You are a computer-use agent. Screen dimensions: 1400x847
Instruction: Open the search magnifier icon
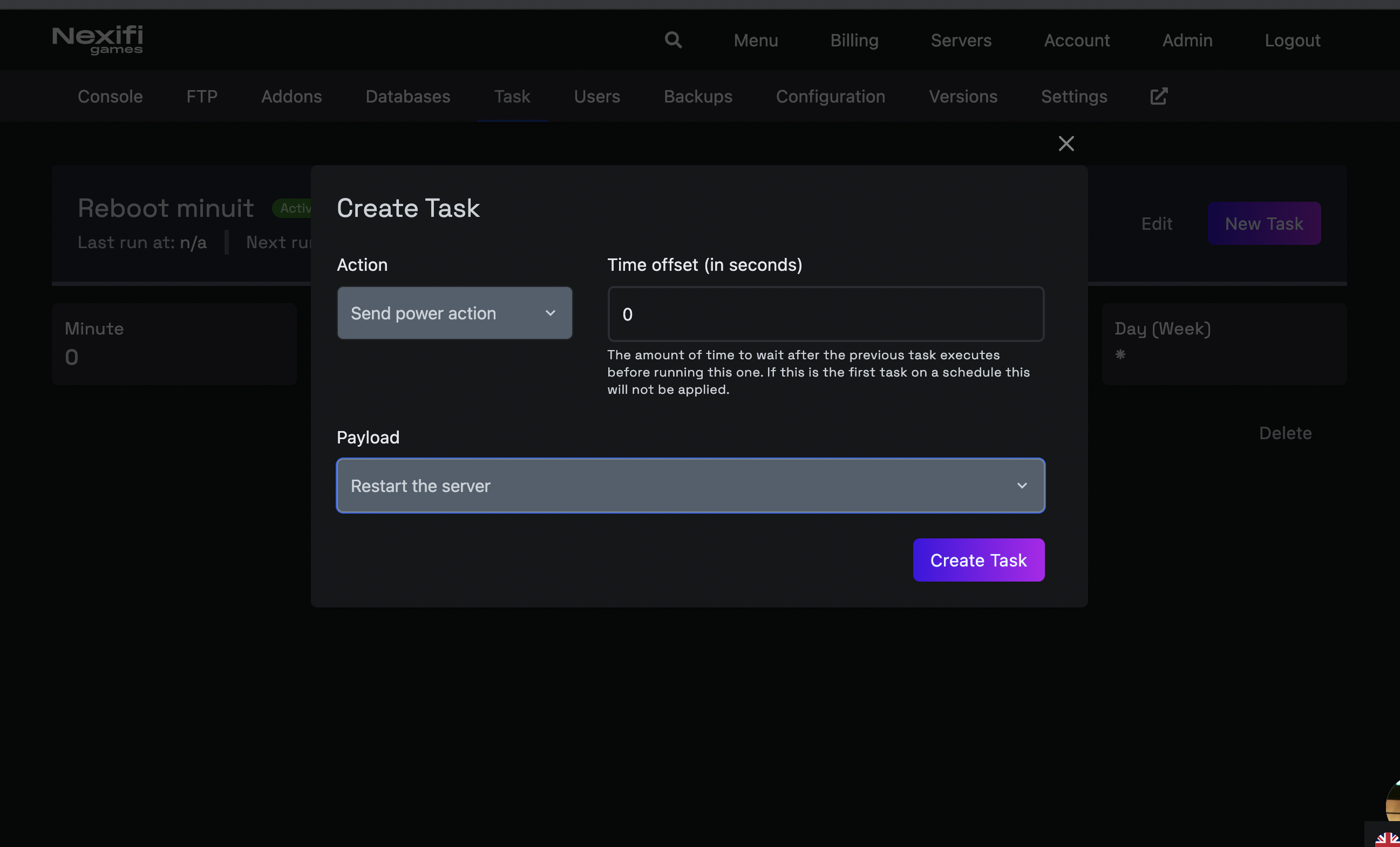(x=672, y=40)
